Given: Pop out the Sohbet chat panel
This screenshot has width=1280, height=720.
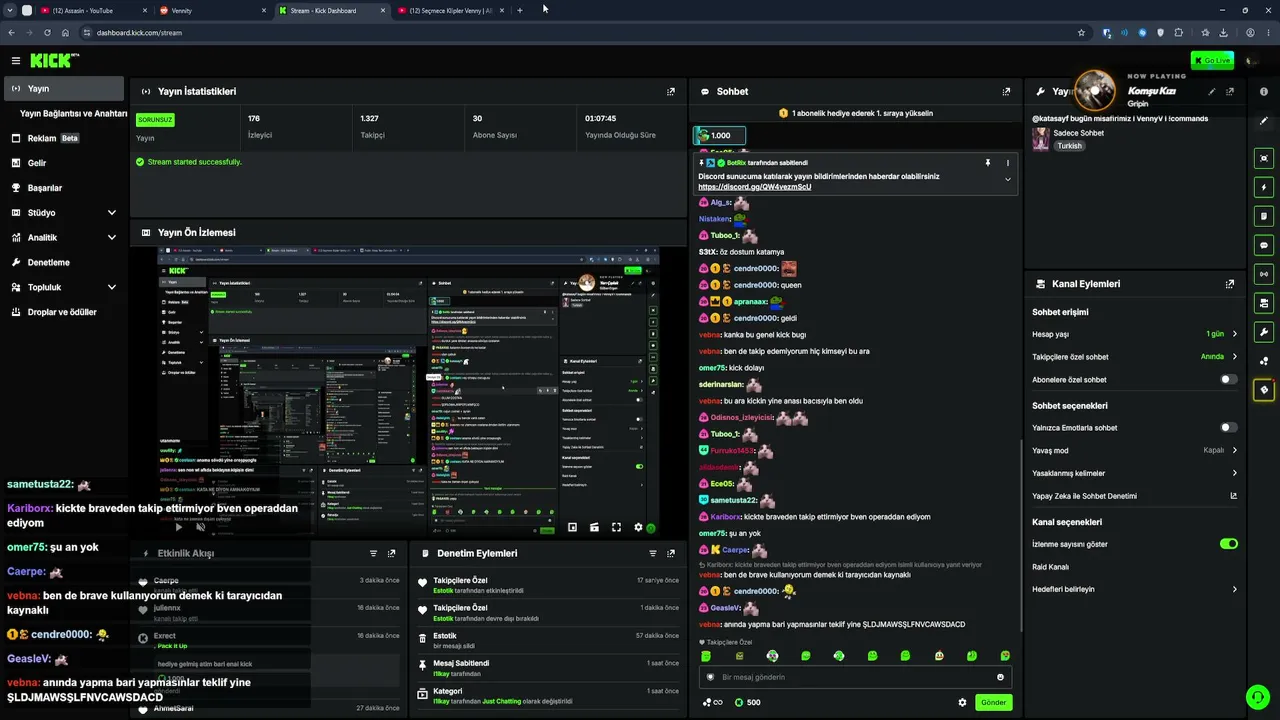Looking at the screenshot, I should click(x=1006, y=91).
